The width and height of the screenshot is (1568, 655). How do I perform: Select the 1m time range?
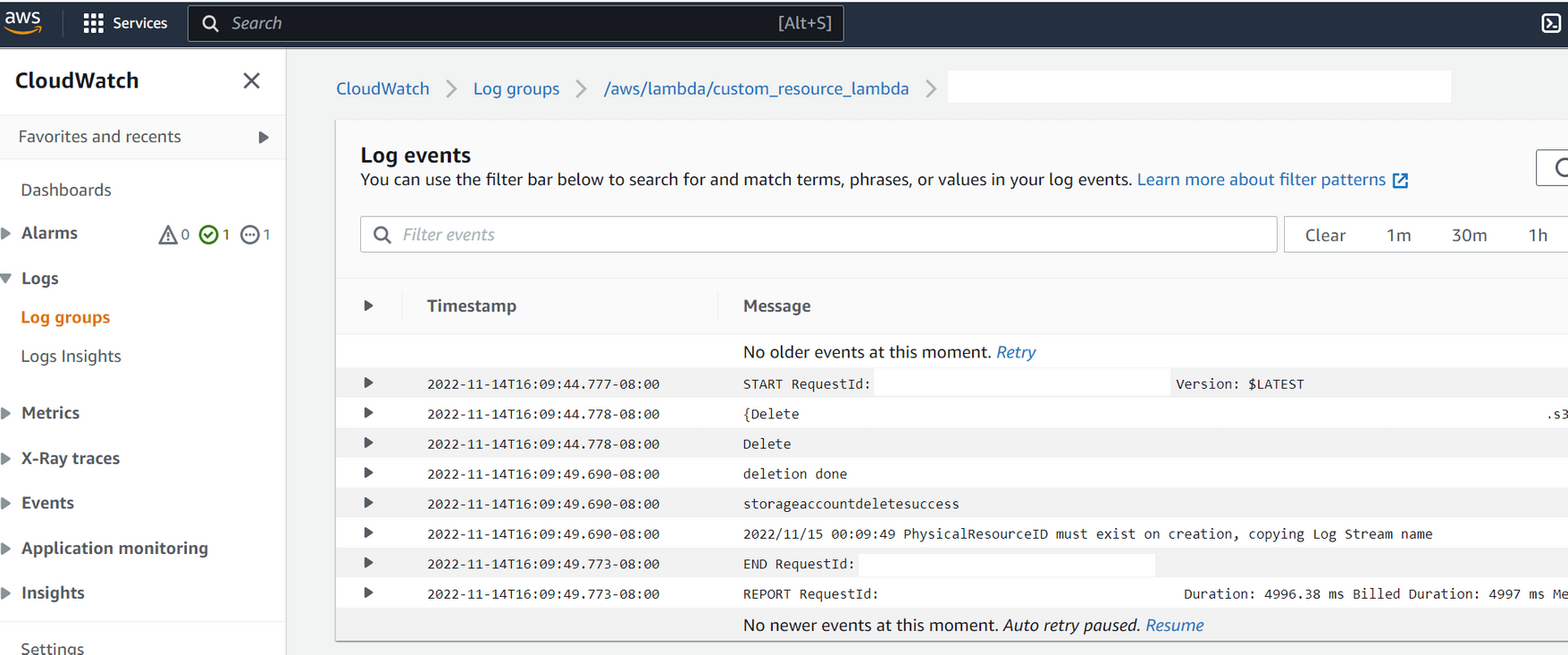coord(1398,235)
